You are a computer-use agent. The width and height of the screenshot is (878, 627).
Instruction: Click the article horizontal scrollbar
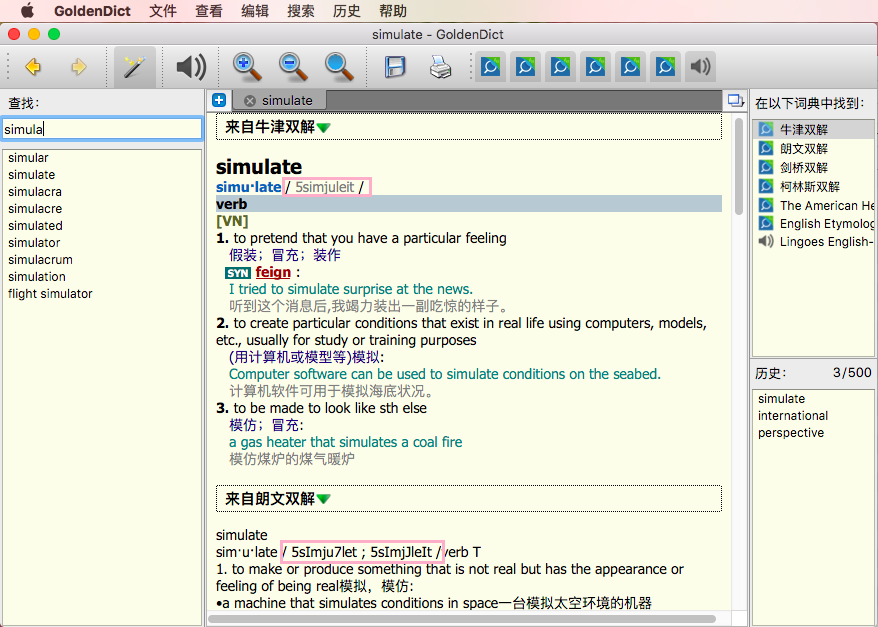pos(462,619)
